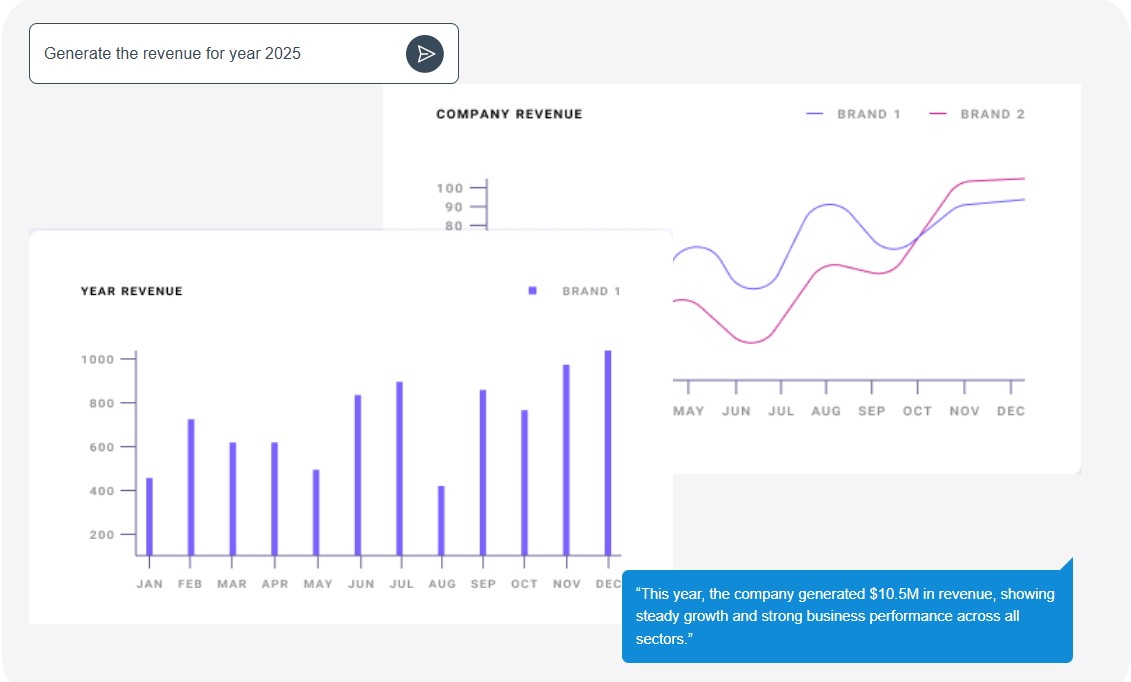Click the Company Revenue chart title
The height and width of the screenshot is (682, 1131).
(x=509, y=114)
